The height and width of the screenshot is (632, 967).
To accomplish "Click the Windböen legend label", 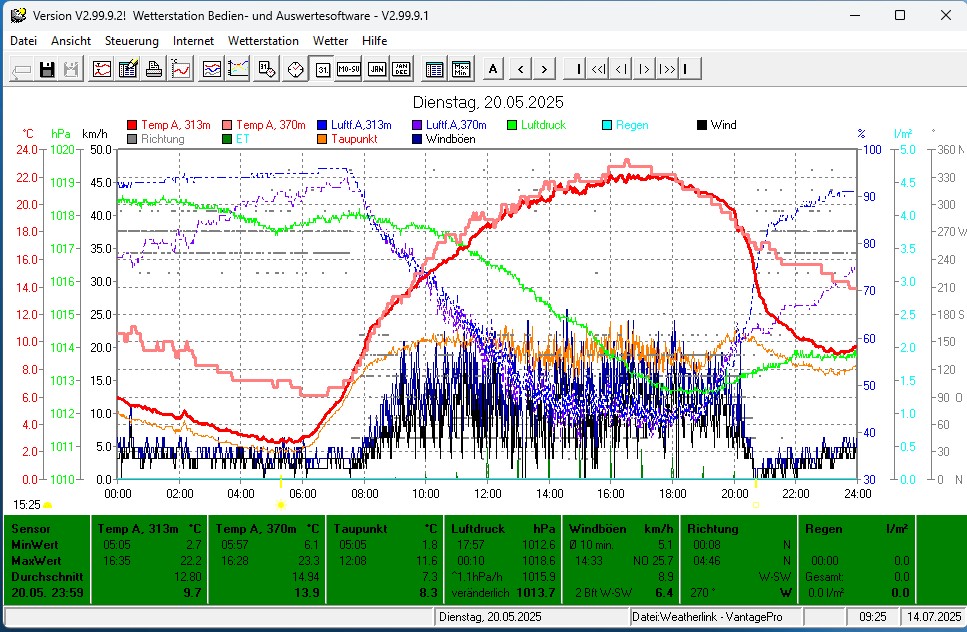I will (450, 139).
